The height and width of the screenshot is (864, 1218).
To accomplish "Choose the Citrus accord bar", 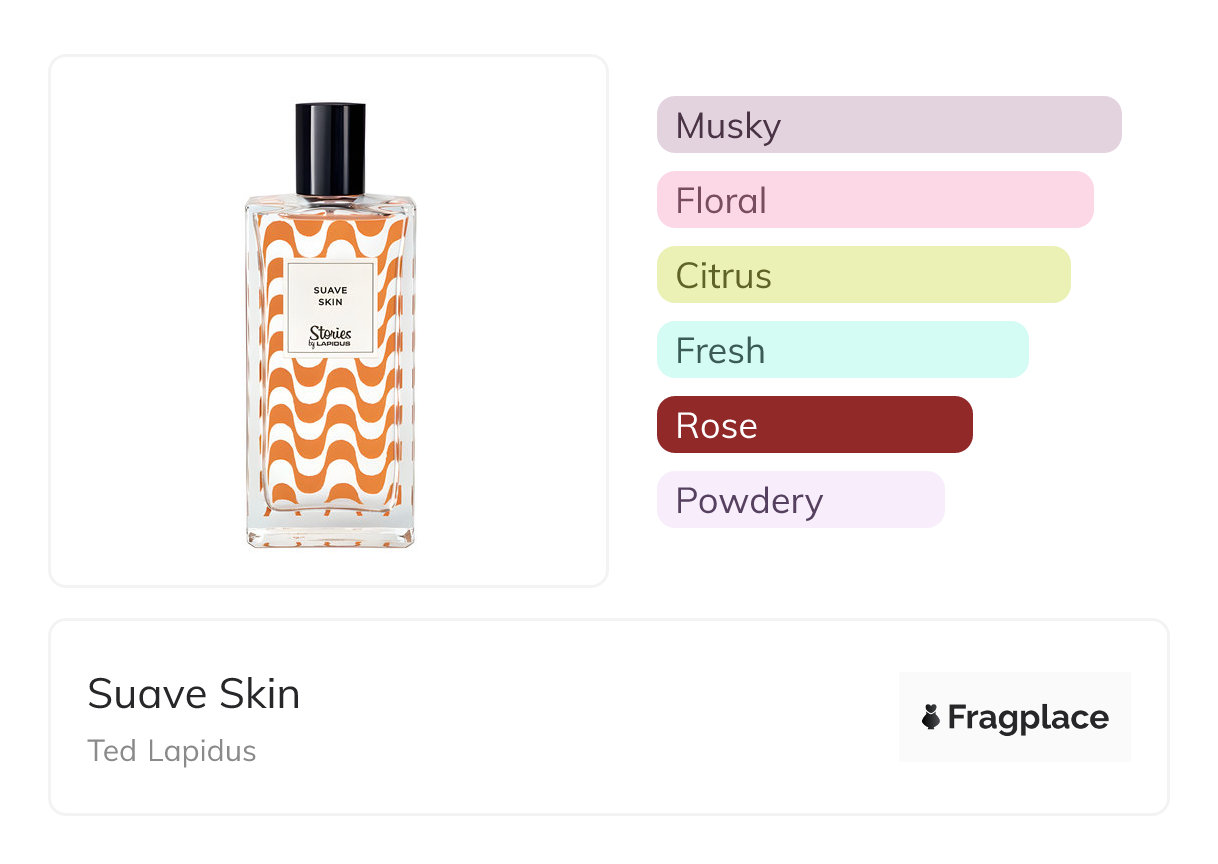I will pyautogui.click(x=863, y=275).
